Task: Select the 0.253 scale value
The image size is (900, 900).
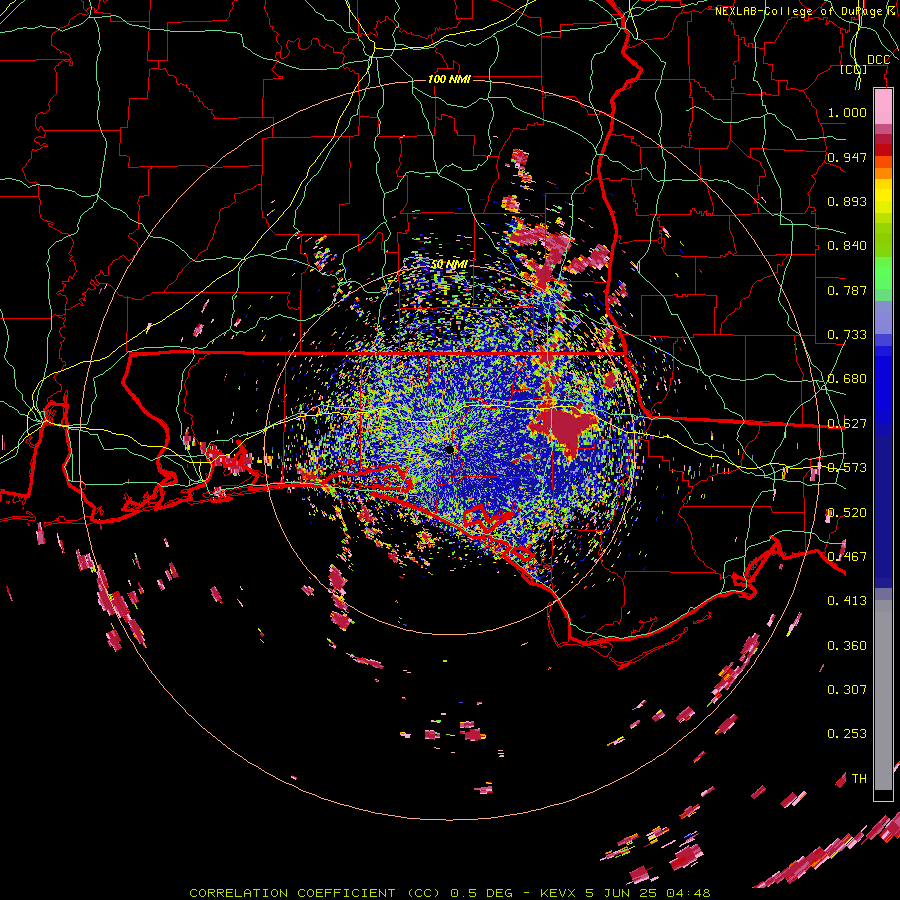Action: click(x=847, y=733)
